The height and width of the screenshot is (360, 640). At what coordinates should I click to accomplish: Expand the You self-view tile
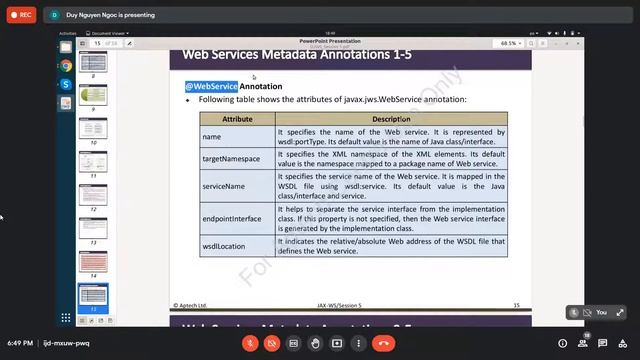click(x=620, y=313)
